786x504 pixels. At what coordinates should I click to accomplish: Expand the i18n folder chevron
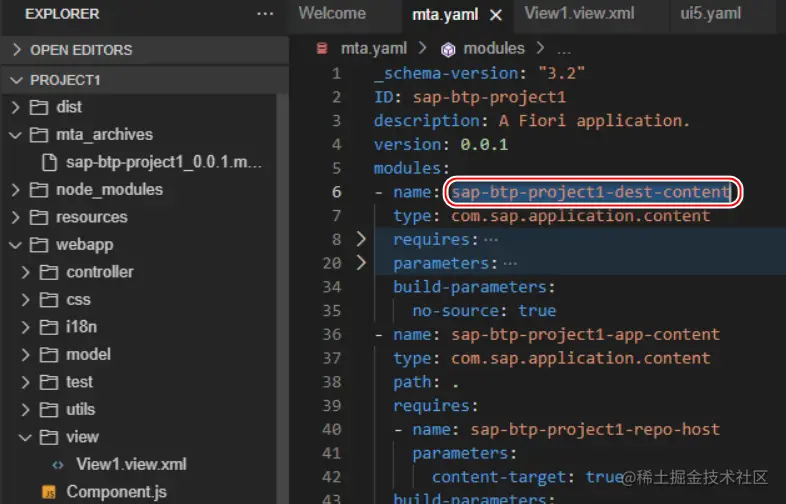click(26, 327)
